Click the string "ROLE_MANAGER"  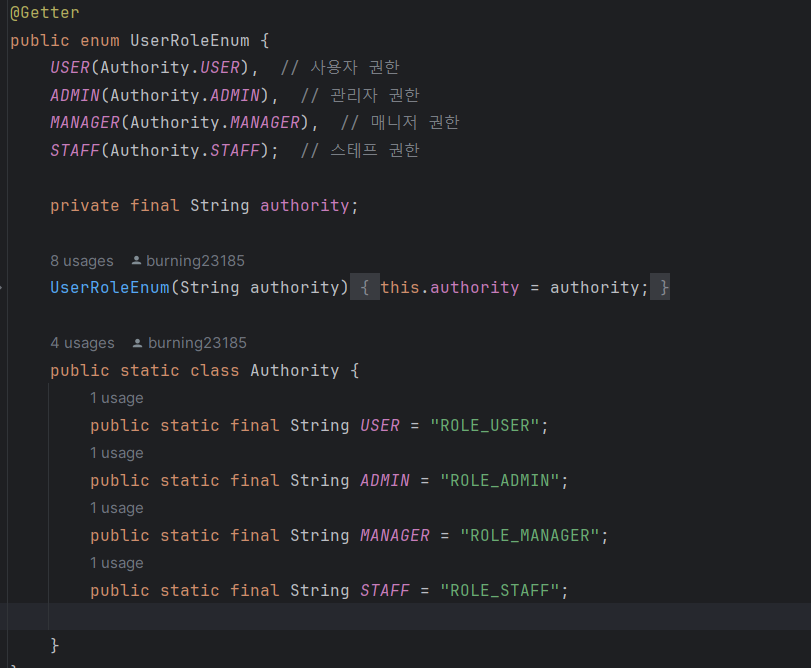(x=530, y=536)
